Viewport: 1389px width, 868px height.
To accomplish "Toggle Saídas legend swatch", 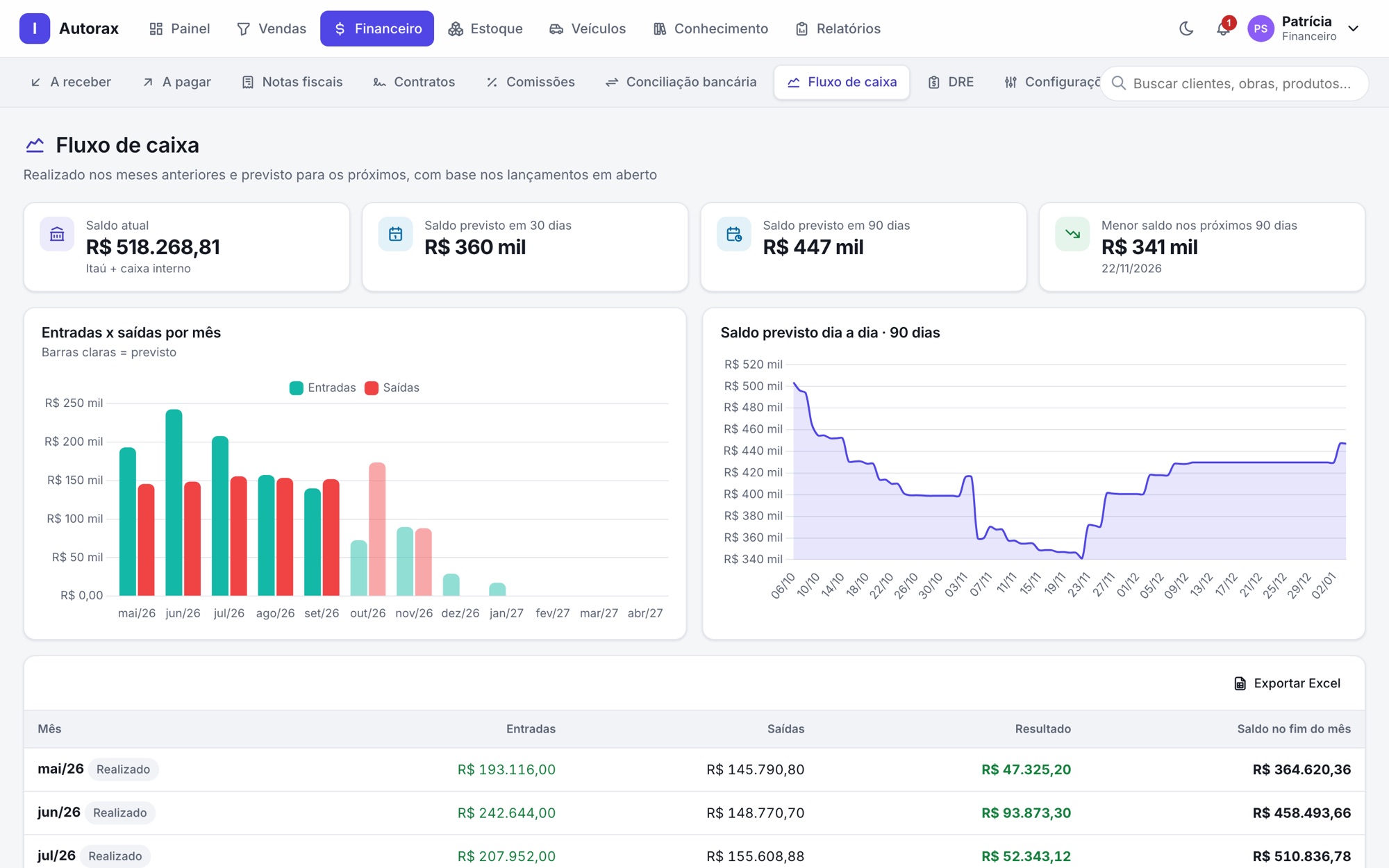I will tap(372, 387).
